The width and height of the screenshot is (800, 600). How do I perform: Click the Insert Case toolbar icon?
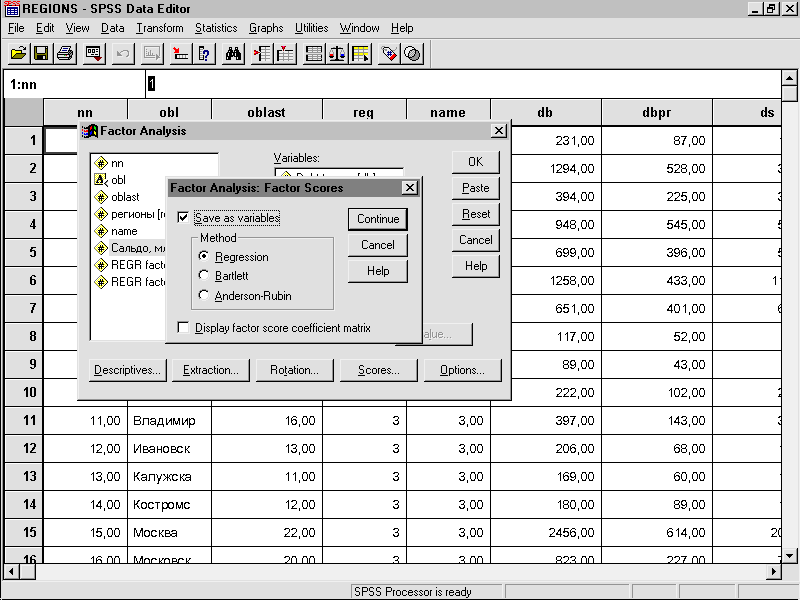pos(262,54)
